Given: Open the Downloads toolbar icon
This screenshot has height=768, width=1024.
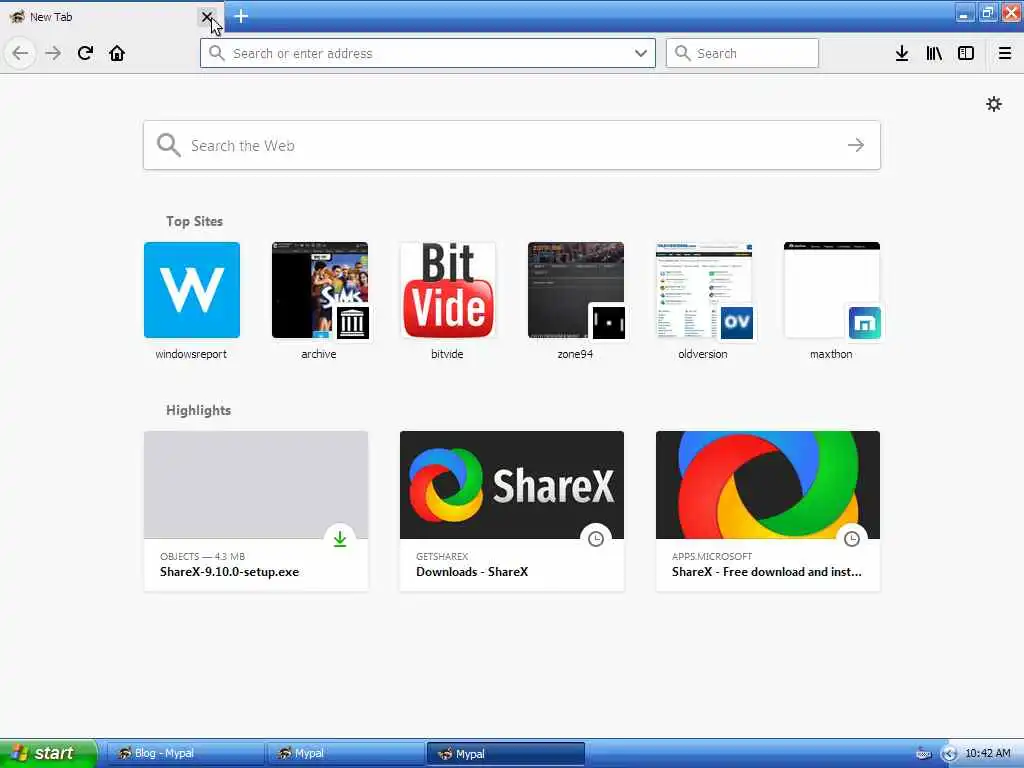Looking at the screenshot, I should tap(902, 54).
